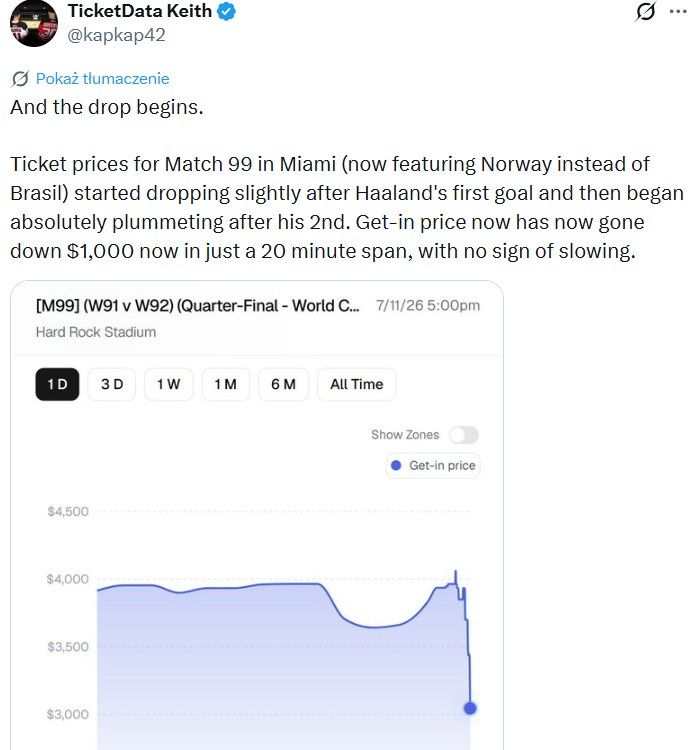The image size is (694, 750).
Task: Open the three-dot more options menu
Action: [678, 11]
